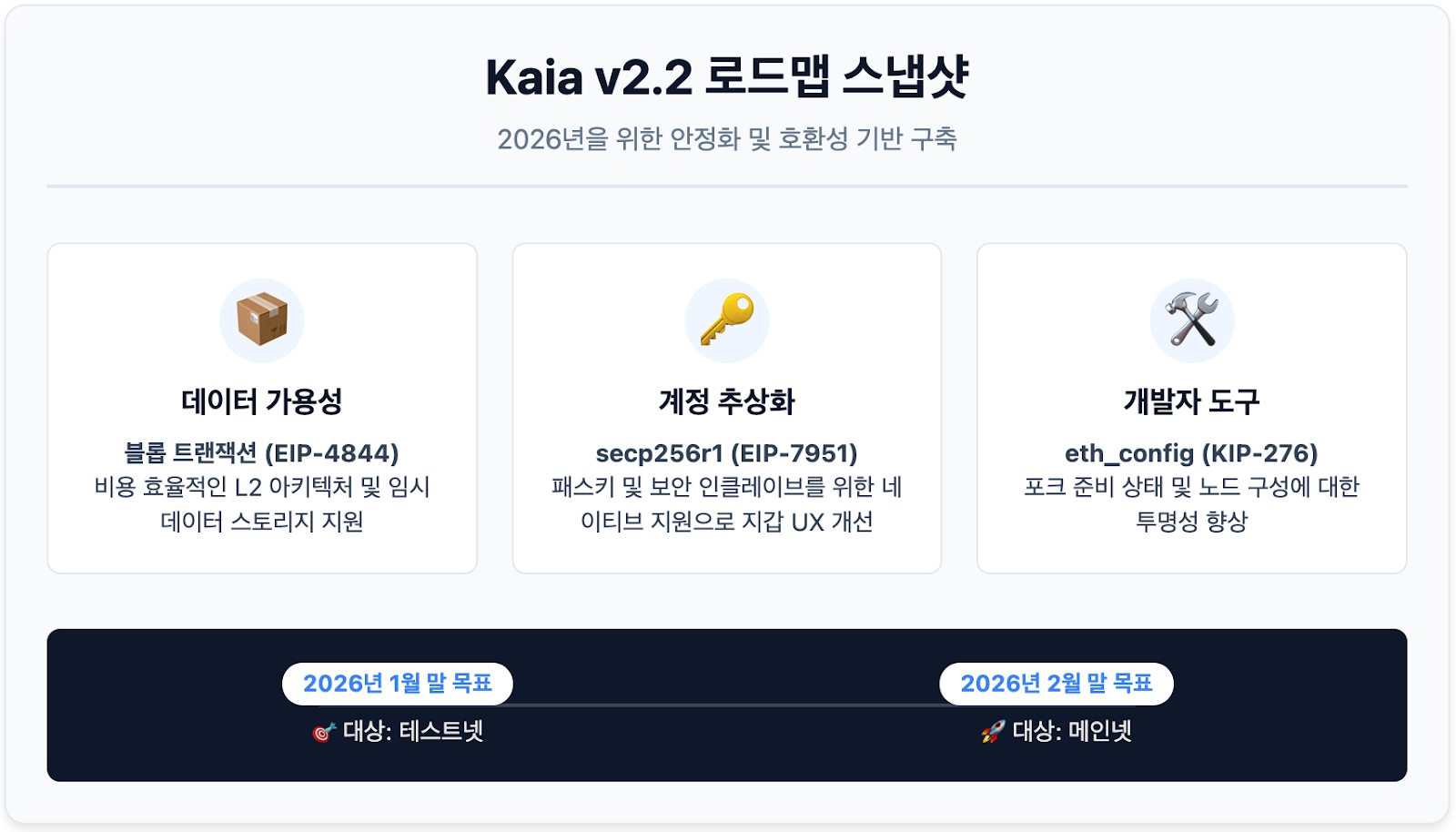Click the 대상: 메인넷 label
This screenshot has height=832, width=1456.
(1071, 732)
